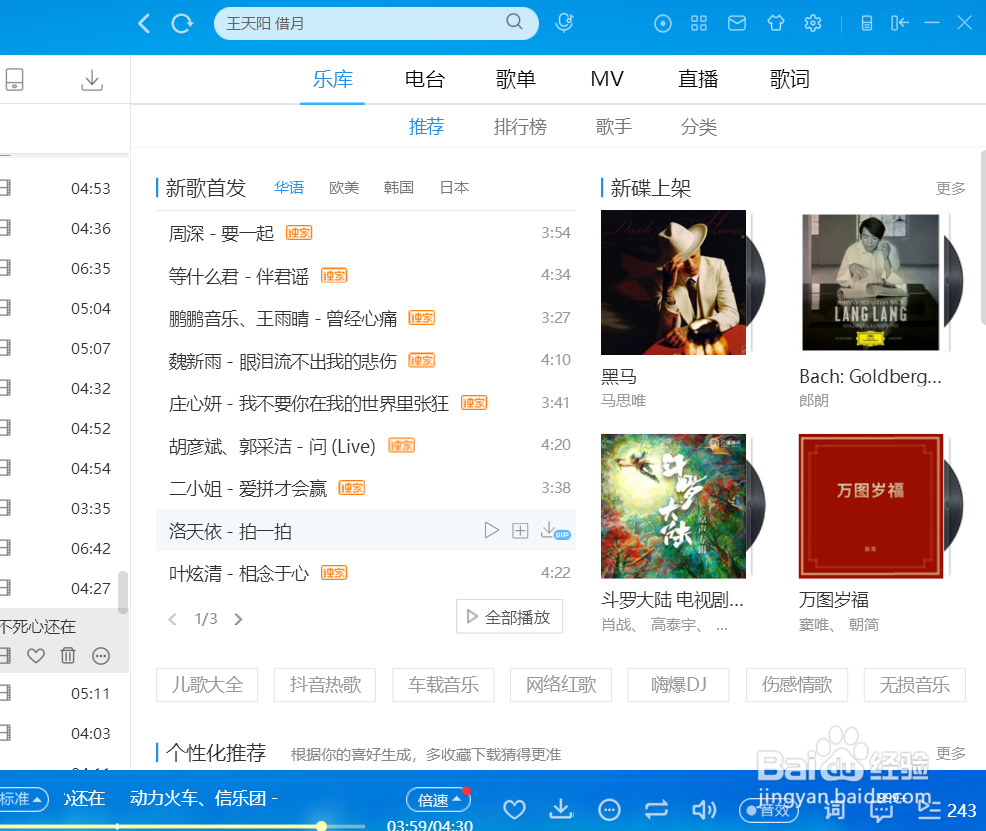
Task: Go back using the top-bar back arrow
Action: click(144, 24)
